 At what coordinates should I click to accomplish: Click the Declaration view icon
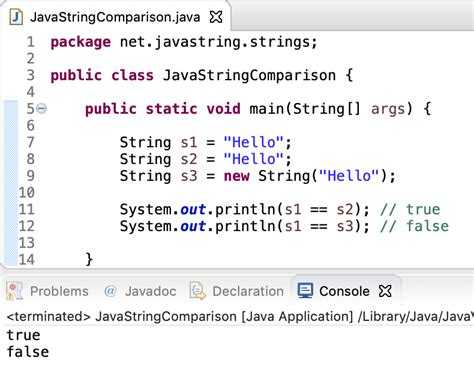198,291
